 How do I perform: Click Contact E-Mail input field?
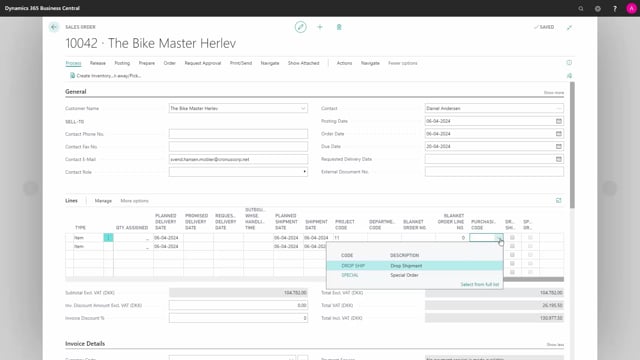[x=238, y=159]
